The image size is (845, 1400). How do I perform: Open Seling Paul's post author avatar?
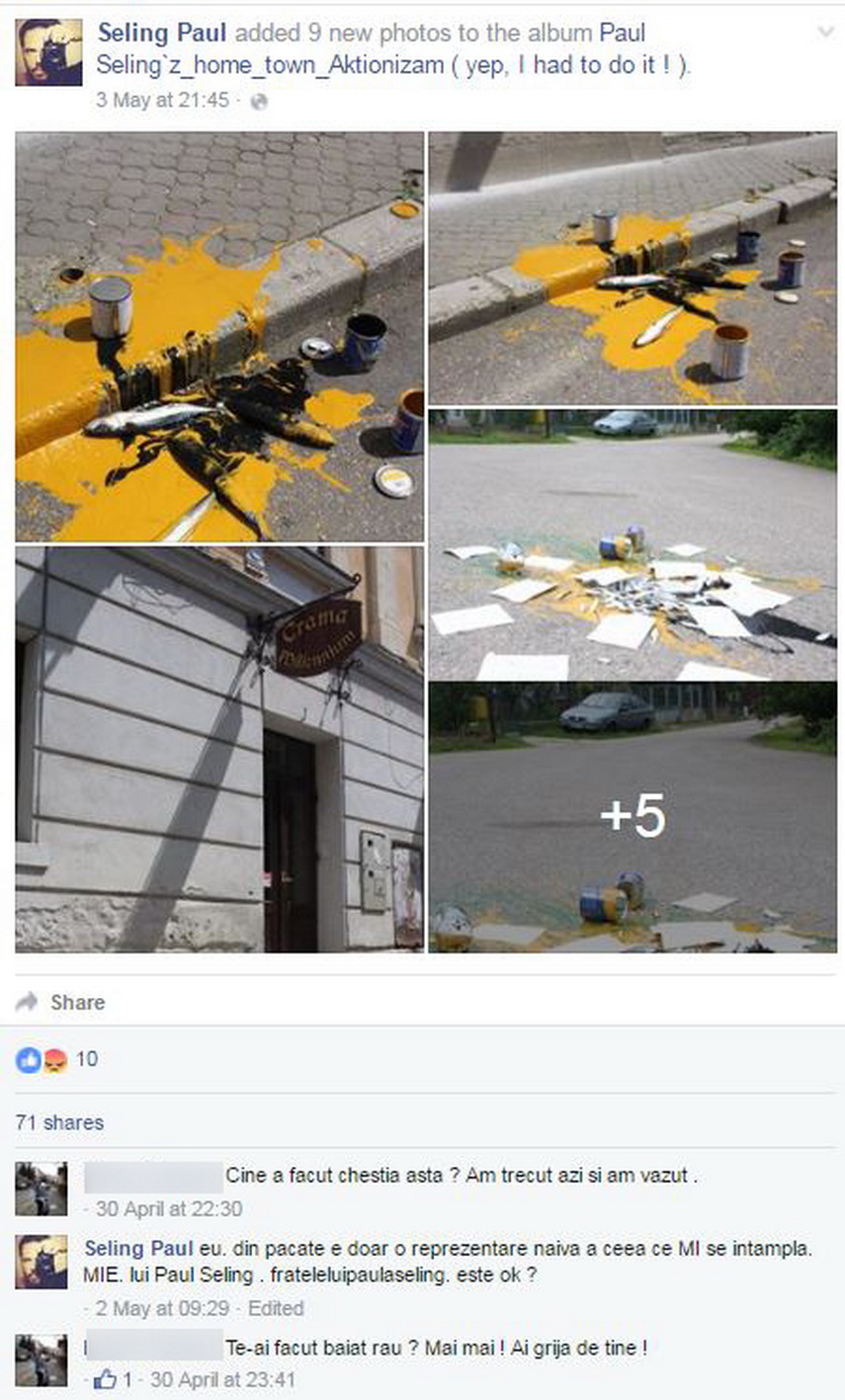49,52
